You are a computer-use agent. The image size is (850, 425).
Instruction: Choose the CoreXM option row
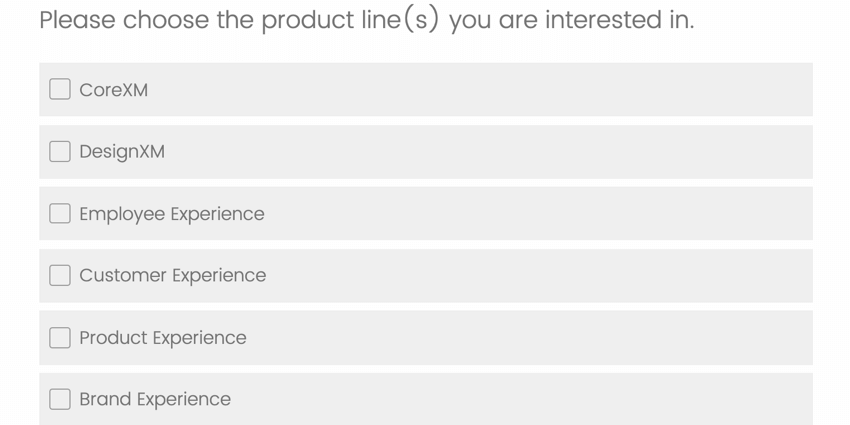tap(500, 90)
